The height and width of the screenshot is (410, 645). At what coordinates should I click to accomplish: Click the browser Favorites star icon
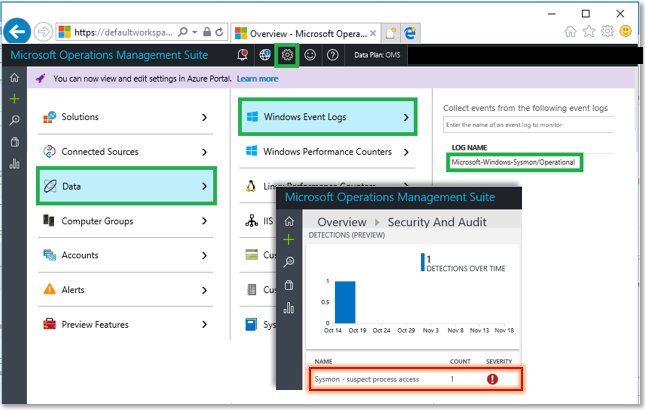click(x=589, y=31)
